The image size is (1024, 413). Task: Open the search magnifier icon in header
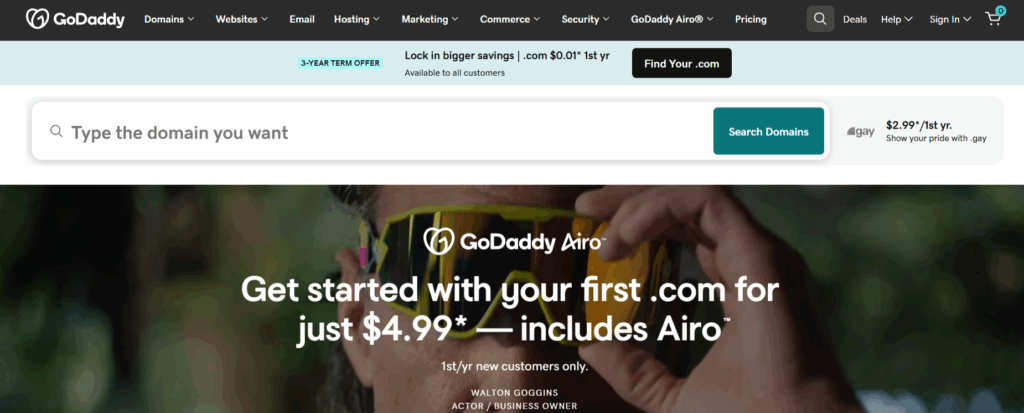(820, 19)
